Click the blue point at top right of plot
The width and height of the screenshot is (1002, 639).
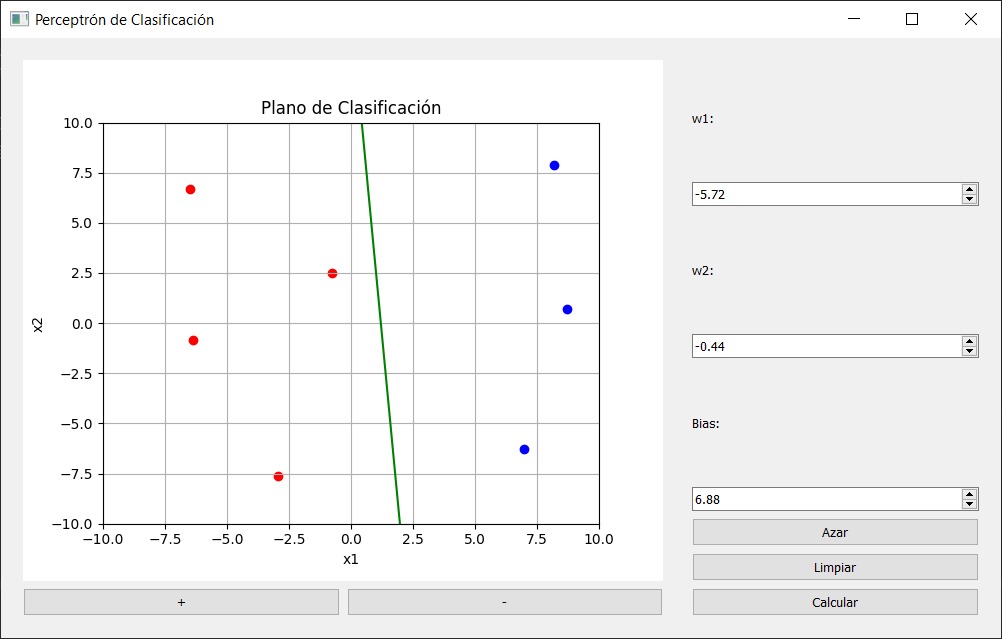pyautogui.click(x=554, y=164)
